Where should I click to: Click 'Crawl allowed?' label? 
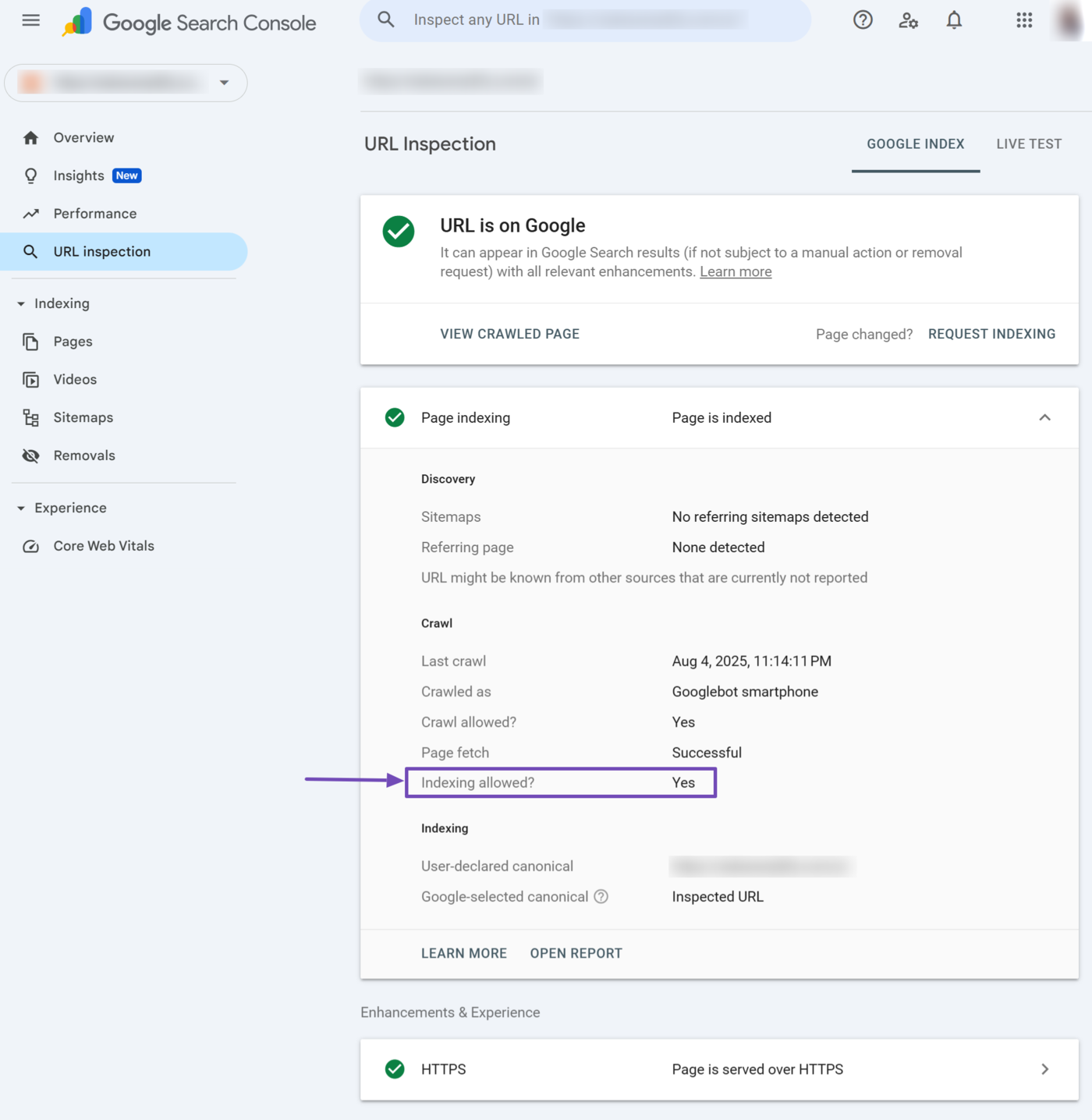469,722
